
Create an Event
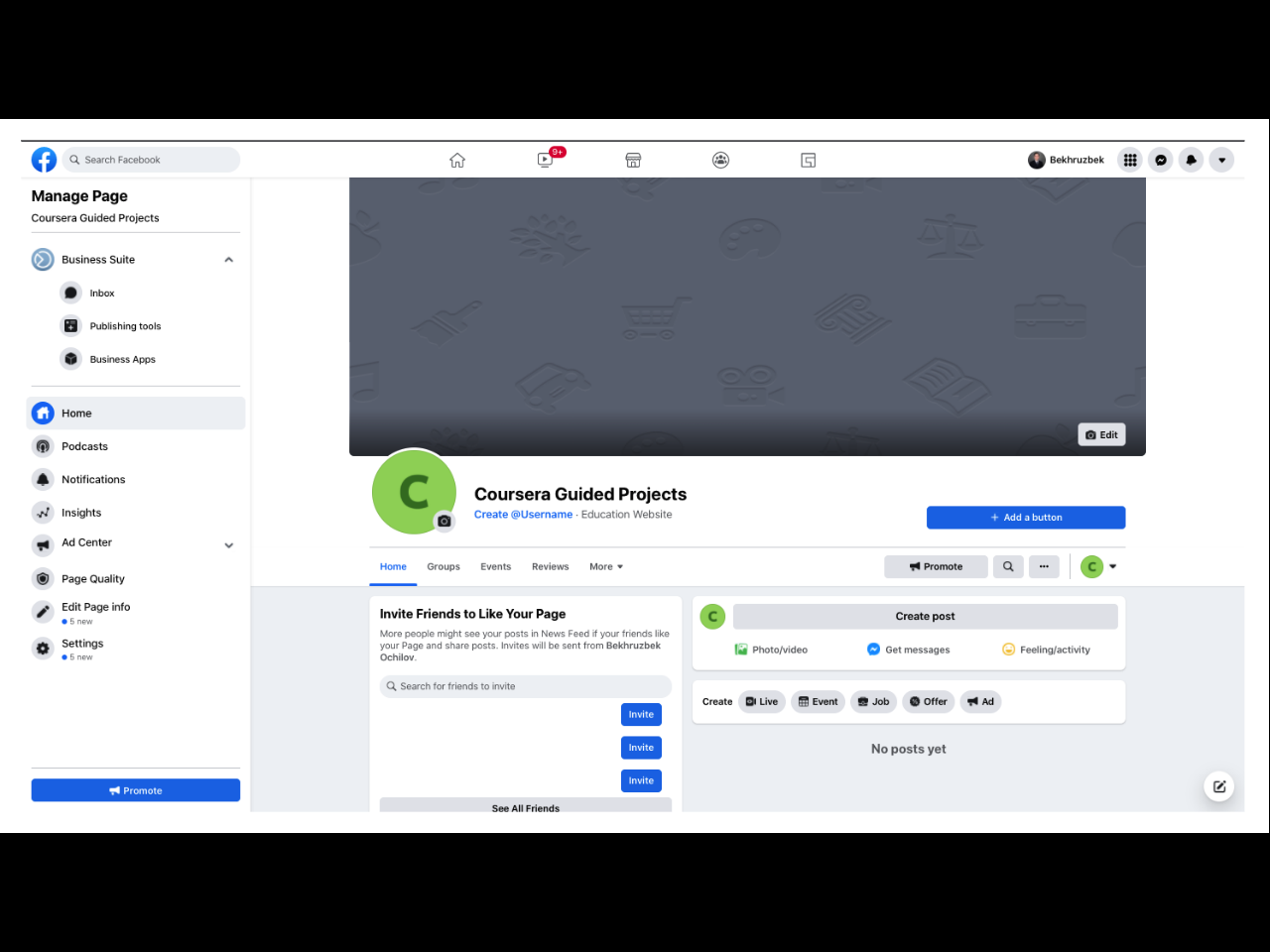coord(819,702)
